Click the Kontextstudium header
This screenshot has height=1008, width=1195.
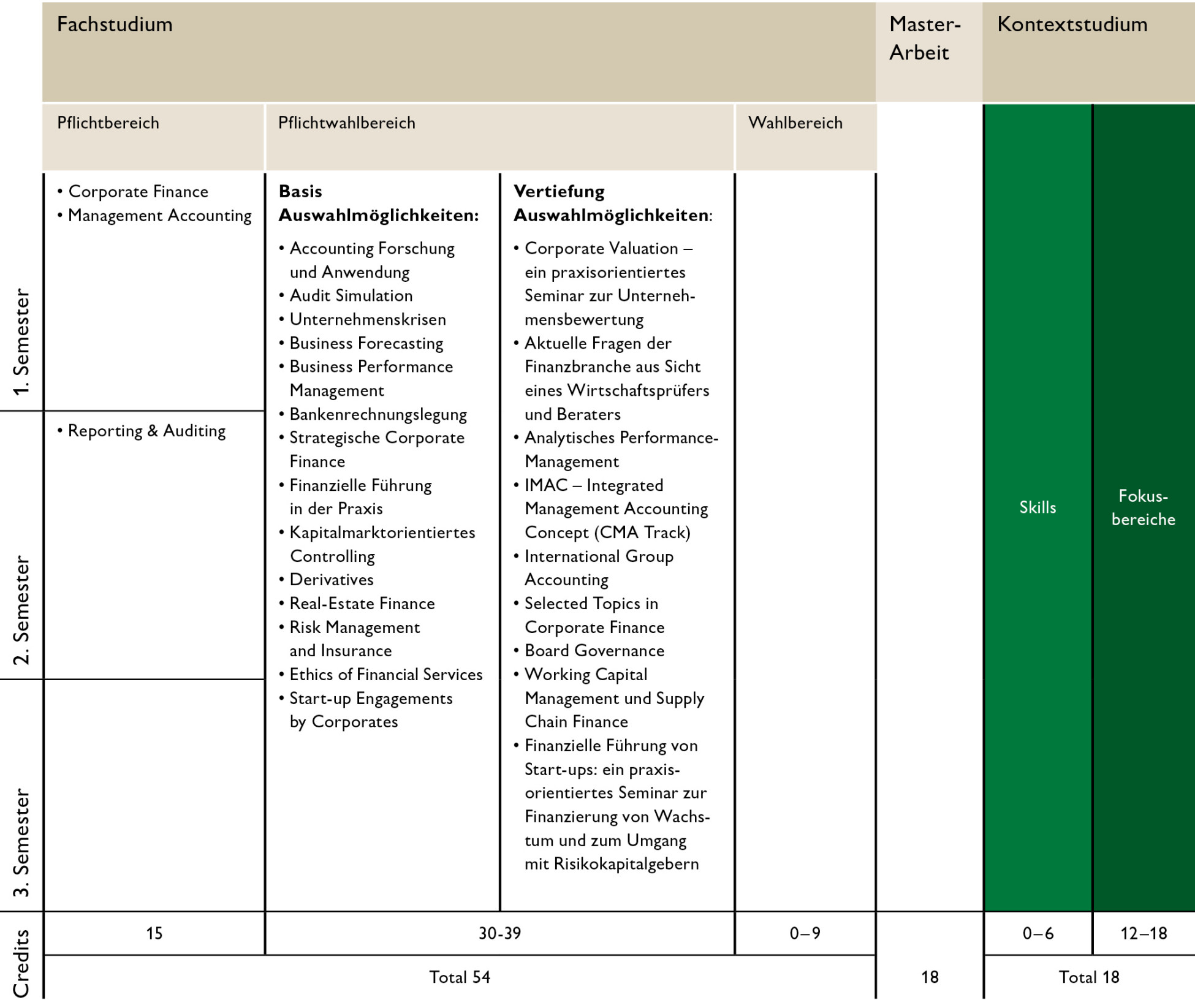[1072, 25]
